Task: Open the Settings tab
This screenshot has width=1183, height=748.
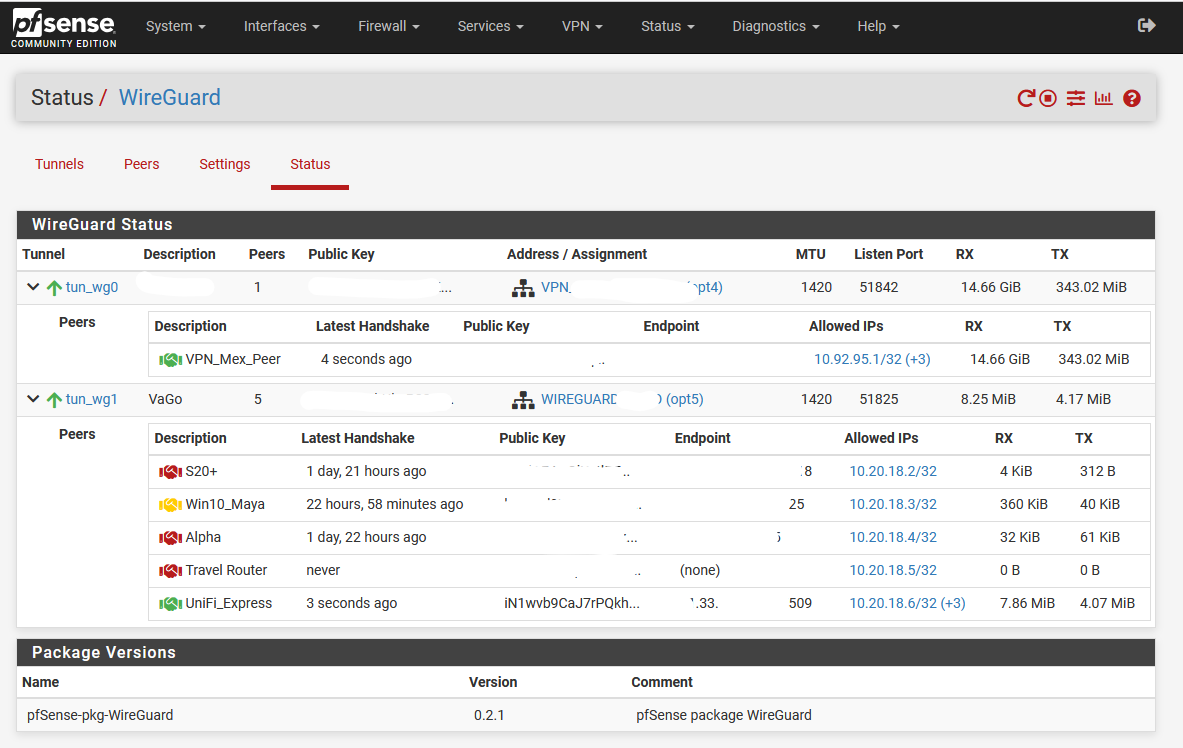Action: [224, 164]
